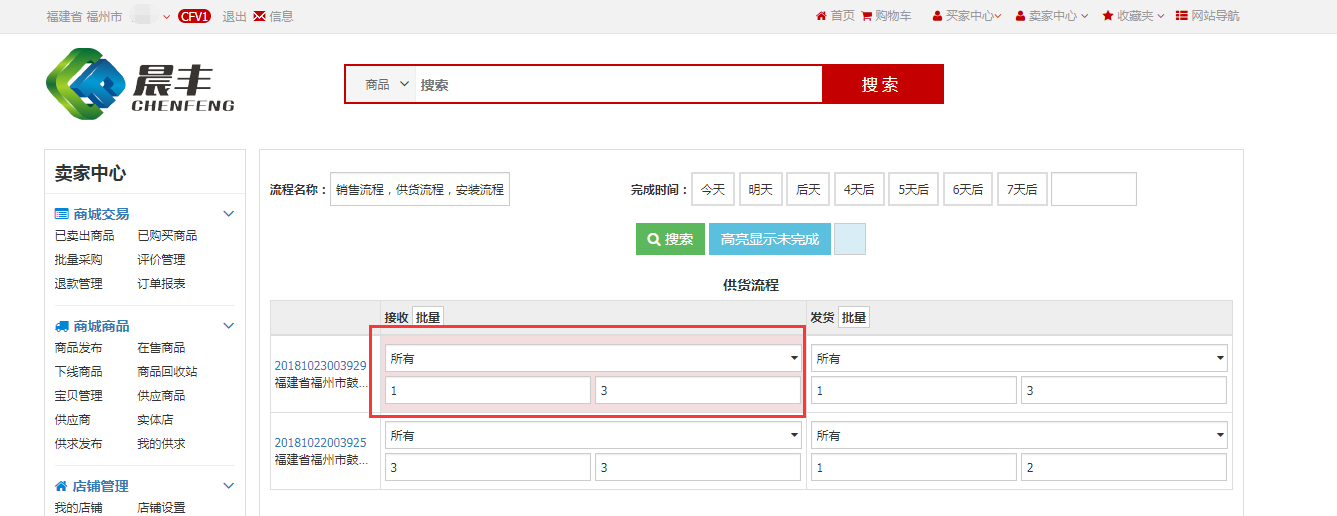Select the 今天 completion time option
1337x516 pixels.
point(713,189)
